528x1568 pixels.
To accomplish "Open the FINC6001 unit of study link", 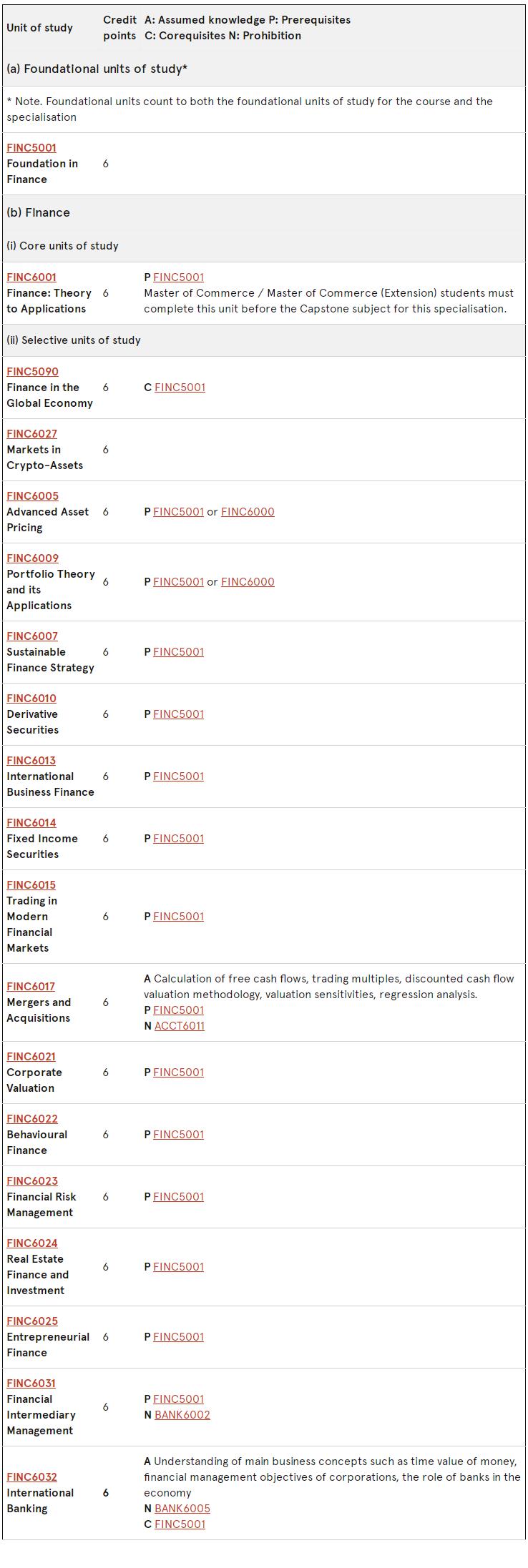I will (31, 277).
